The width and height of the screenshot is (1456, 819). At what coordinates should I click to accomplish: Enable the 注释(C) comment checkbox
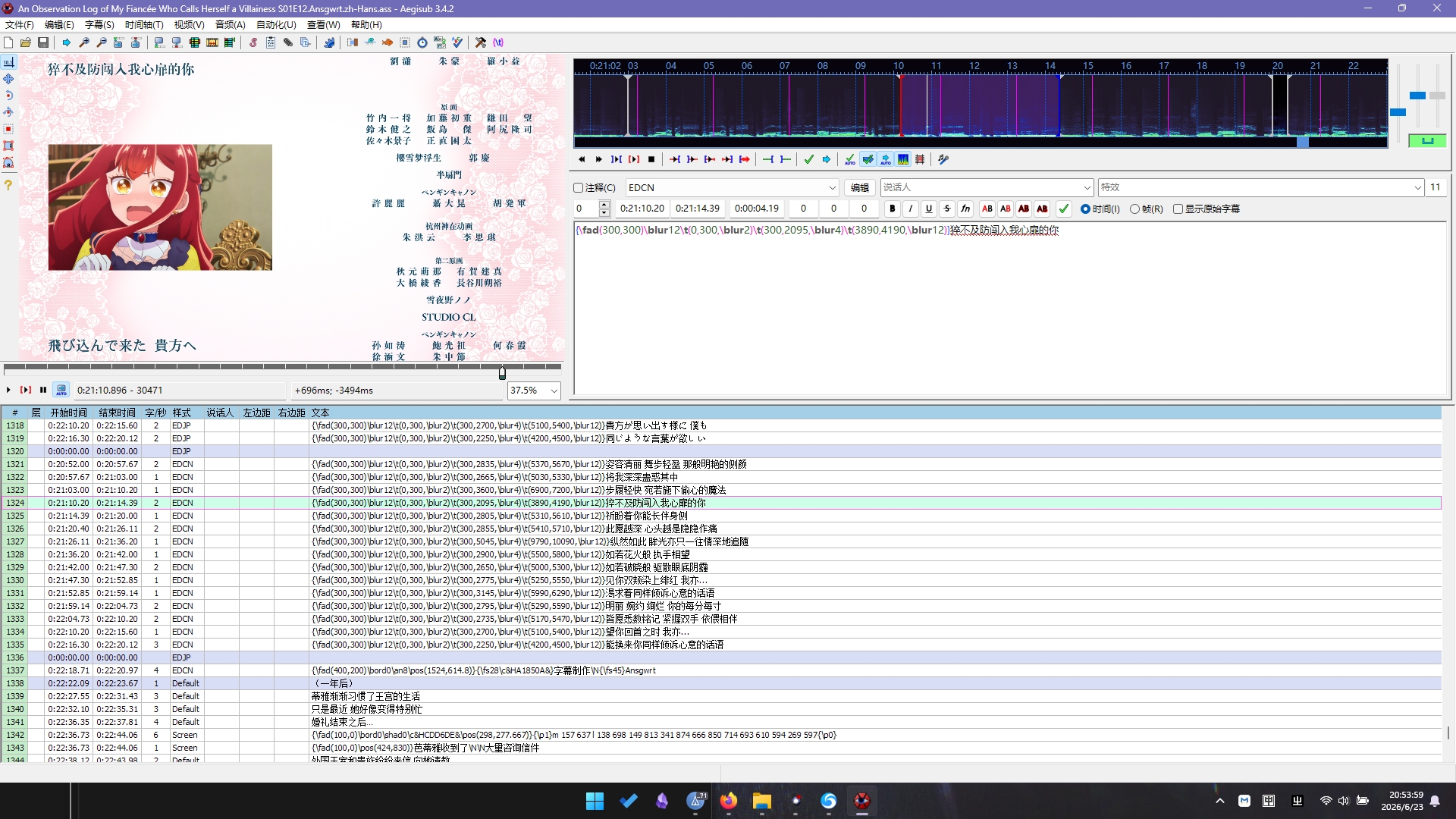(579, 187)
